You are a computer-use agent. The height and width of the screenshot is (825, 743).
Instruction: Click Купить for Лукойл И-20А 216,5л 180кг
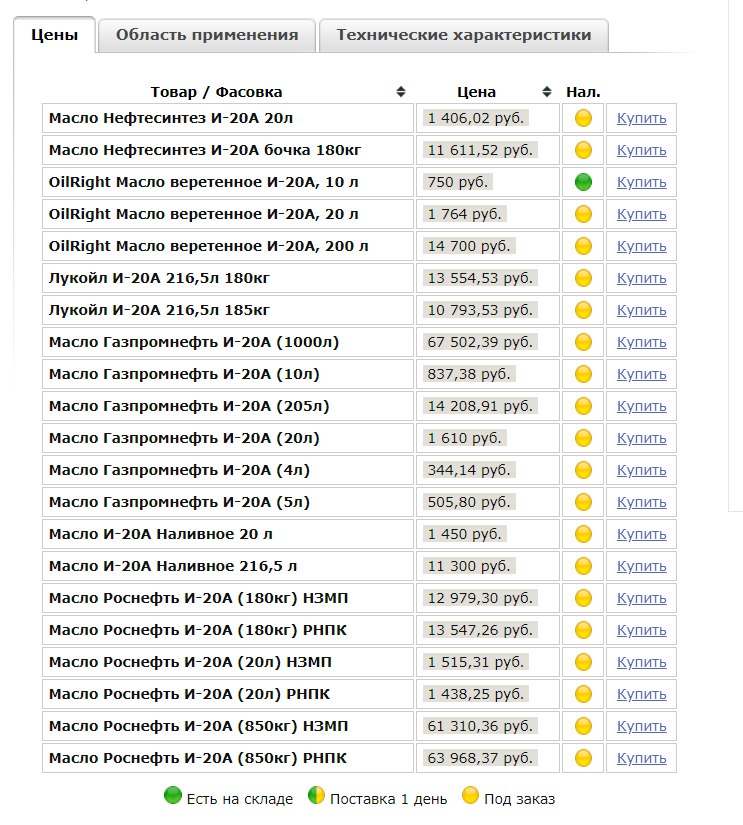pos(641,278)
